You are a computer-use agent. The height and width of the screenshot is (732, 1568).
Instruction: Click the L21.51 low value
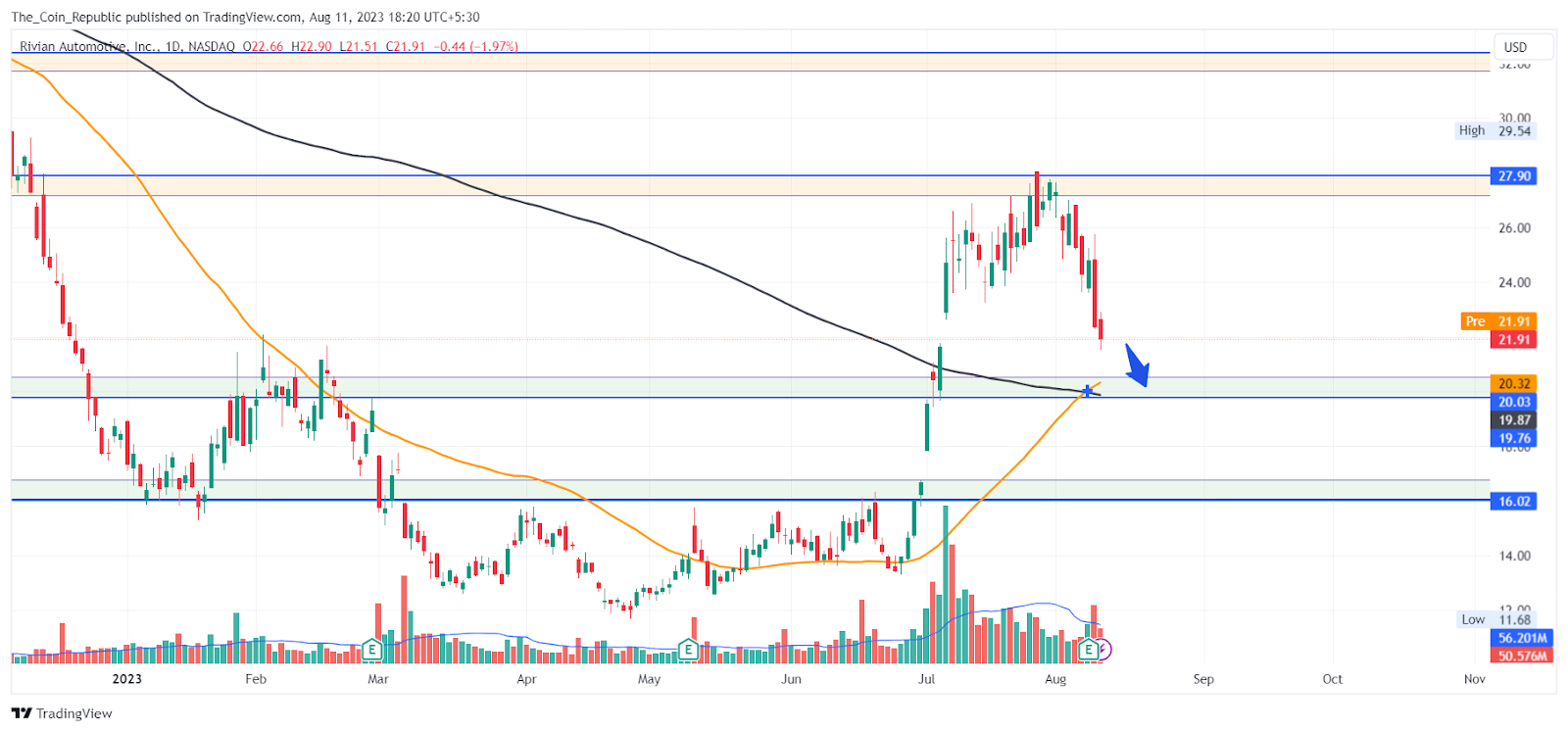click(x=359, y=46)
